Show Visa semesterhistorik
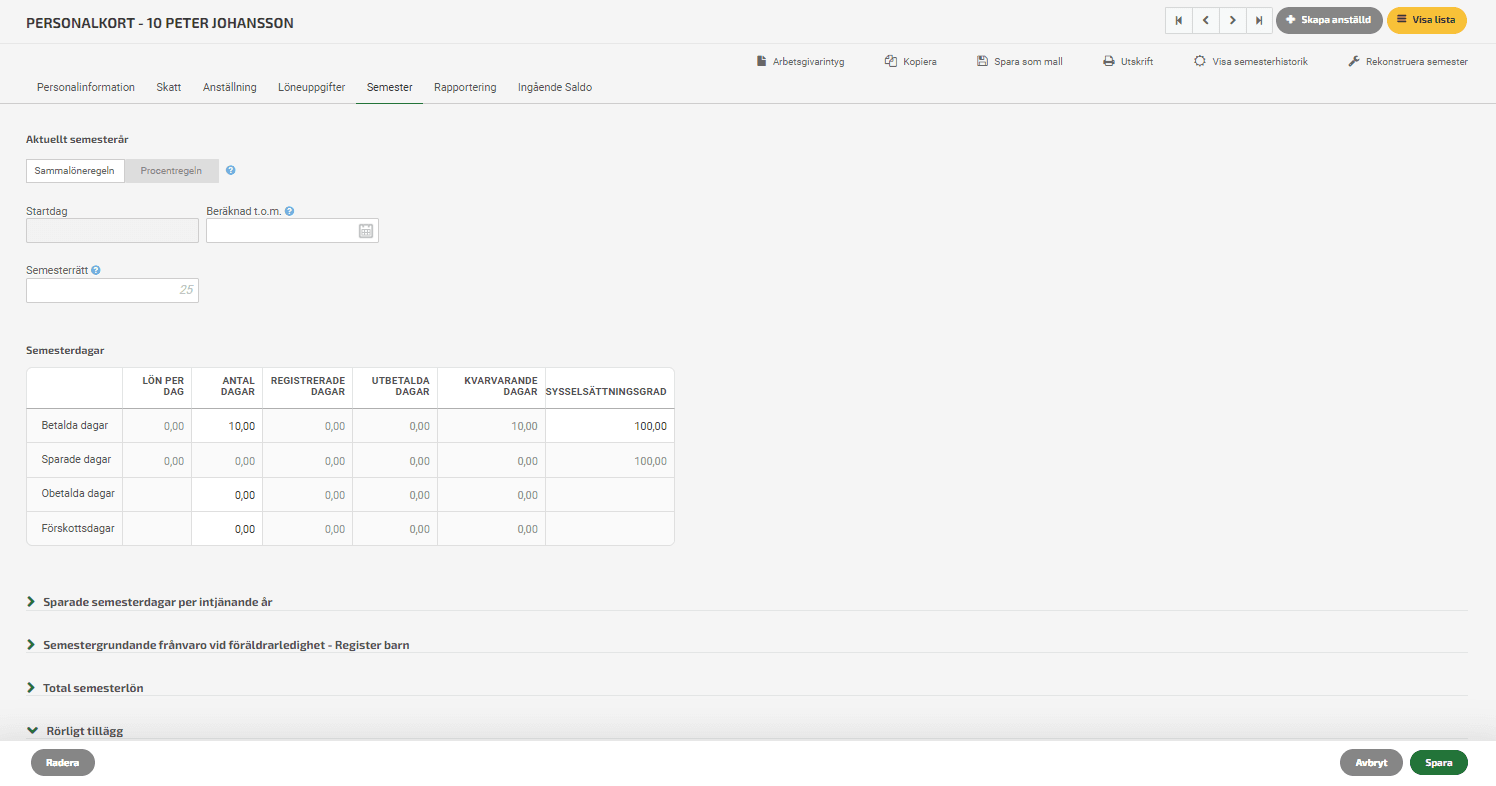This screenshot has width=1496, height=786. pos(1251,61)
